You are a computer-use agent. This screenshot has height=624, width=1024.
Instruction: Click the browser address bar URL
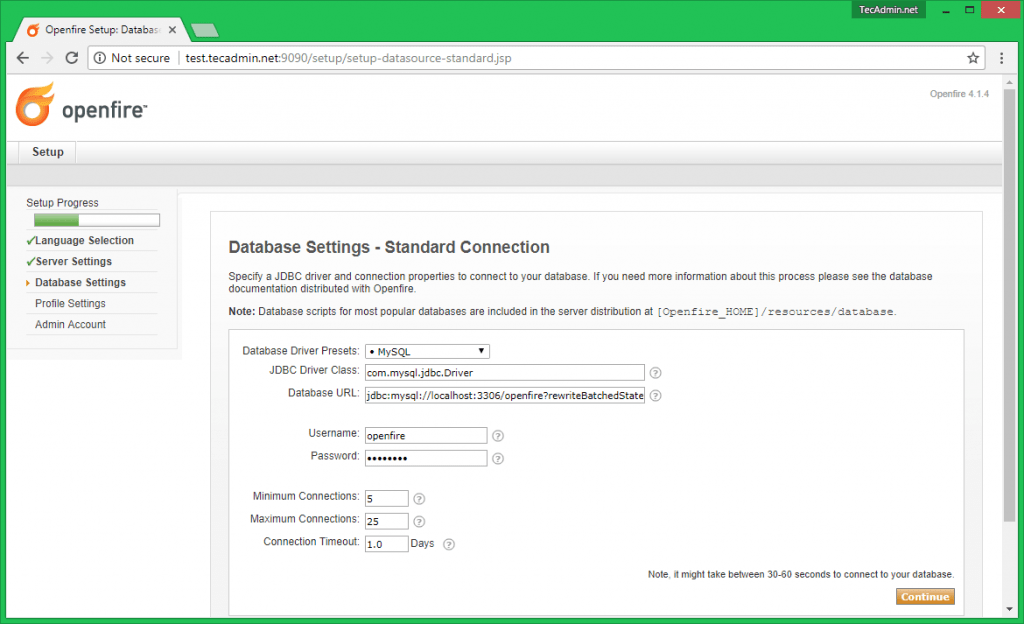pyautogui.click(x=348, y=58)
